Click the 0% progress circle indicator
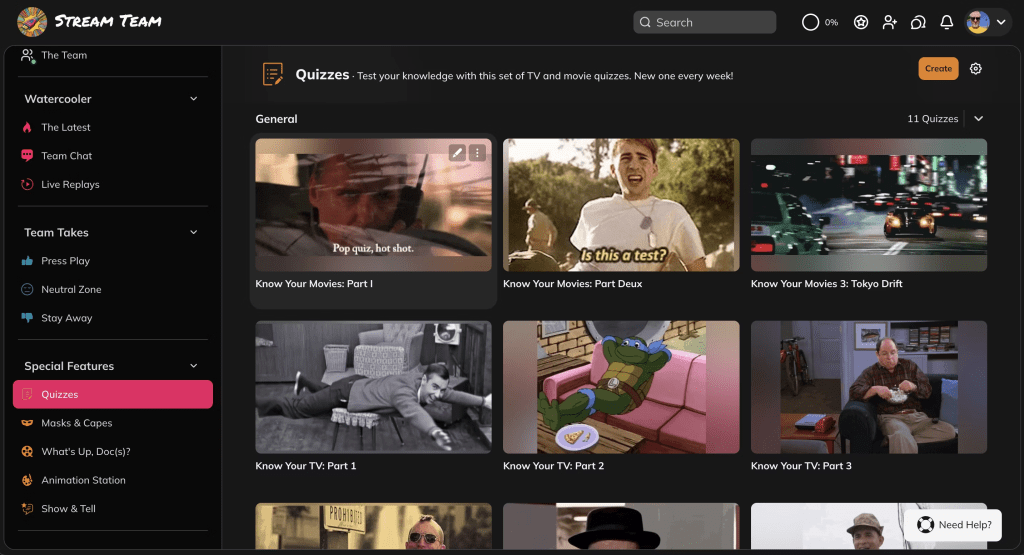Screen dimensions: 1024x555 point(811,22)
